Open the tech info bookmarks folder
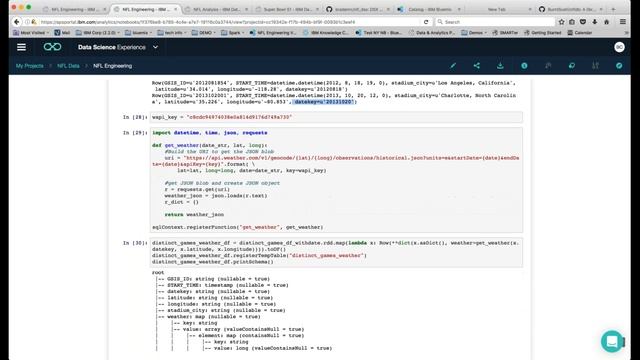Image resolution: width=640 pixels, height=360 pixels. tap(172, 33)
